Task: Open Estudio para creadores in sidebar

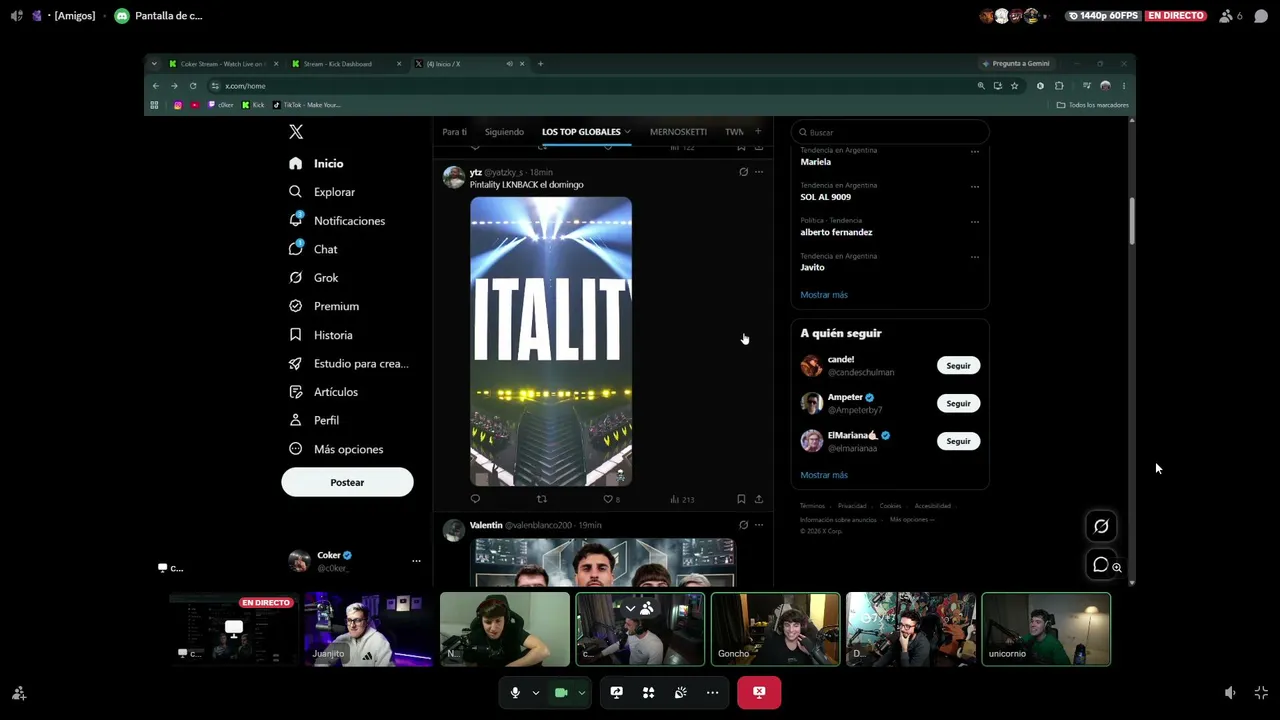Action: [x=349, y=364]
